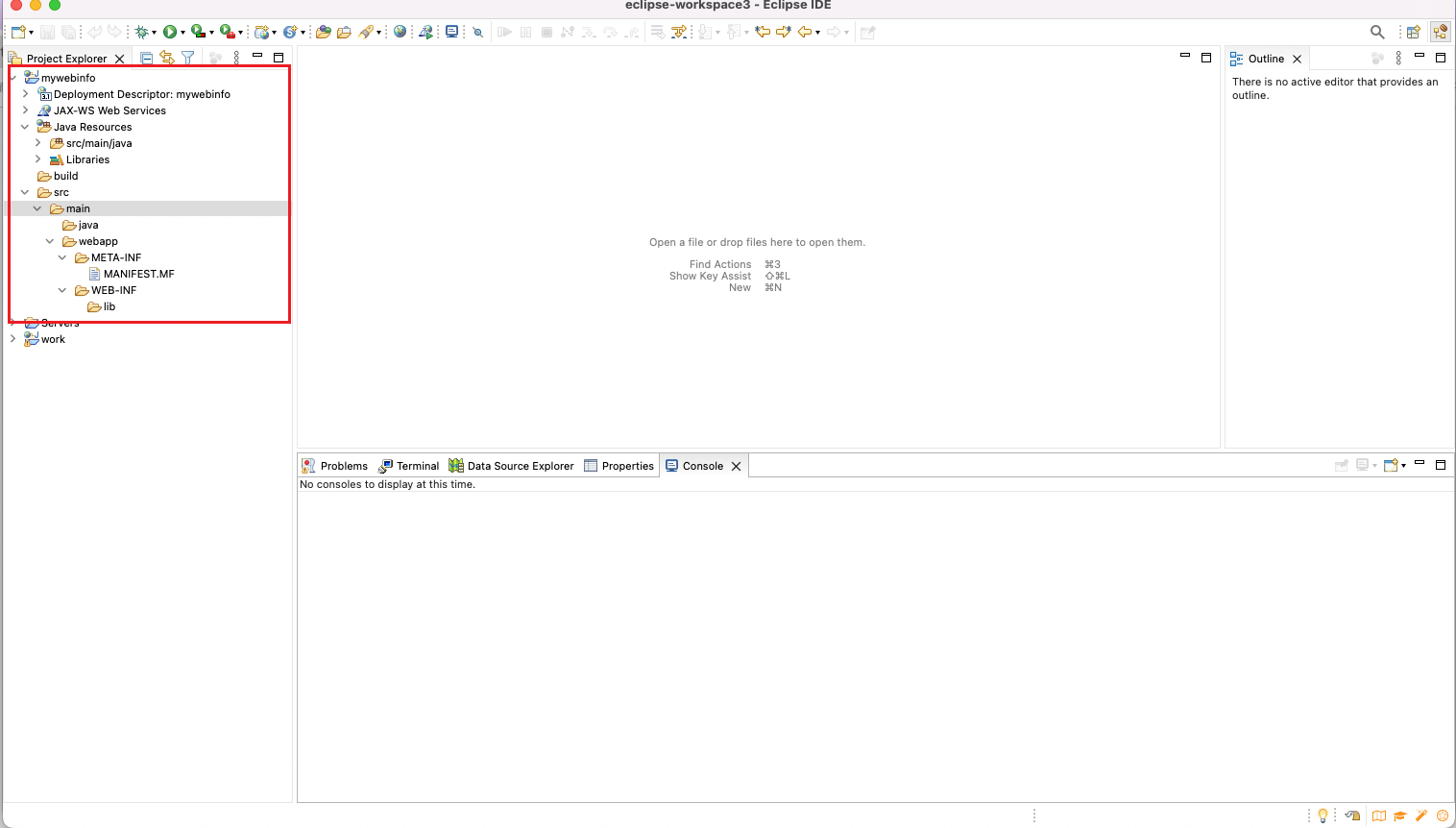
Task: Click the New Dynamic Web Project icon
Action: pos(261,32)
